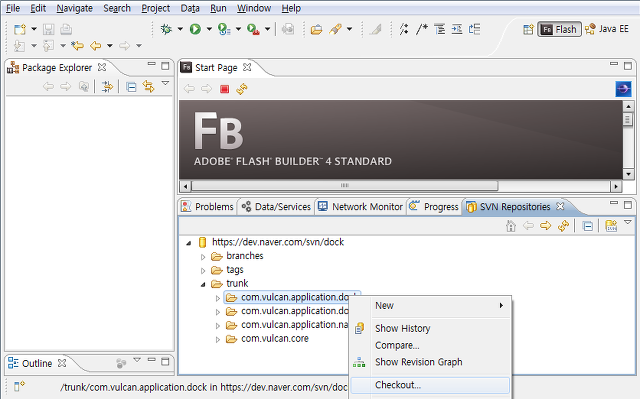Expand the com.vulcan.core folder
The height and width of the screenshot is (399, 640).
[x=218, y=339]
